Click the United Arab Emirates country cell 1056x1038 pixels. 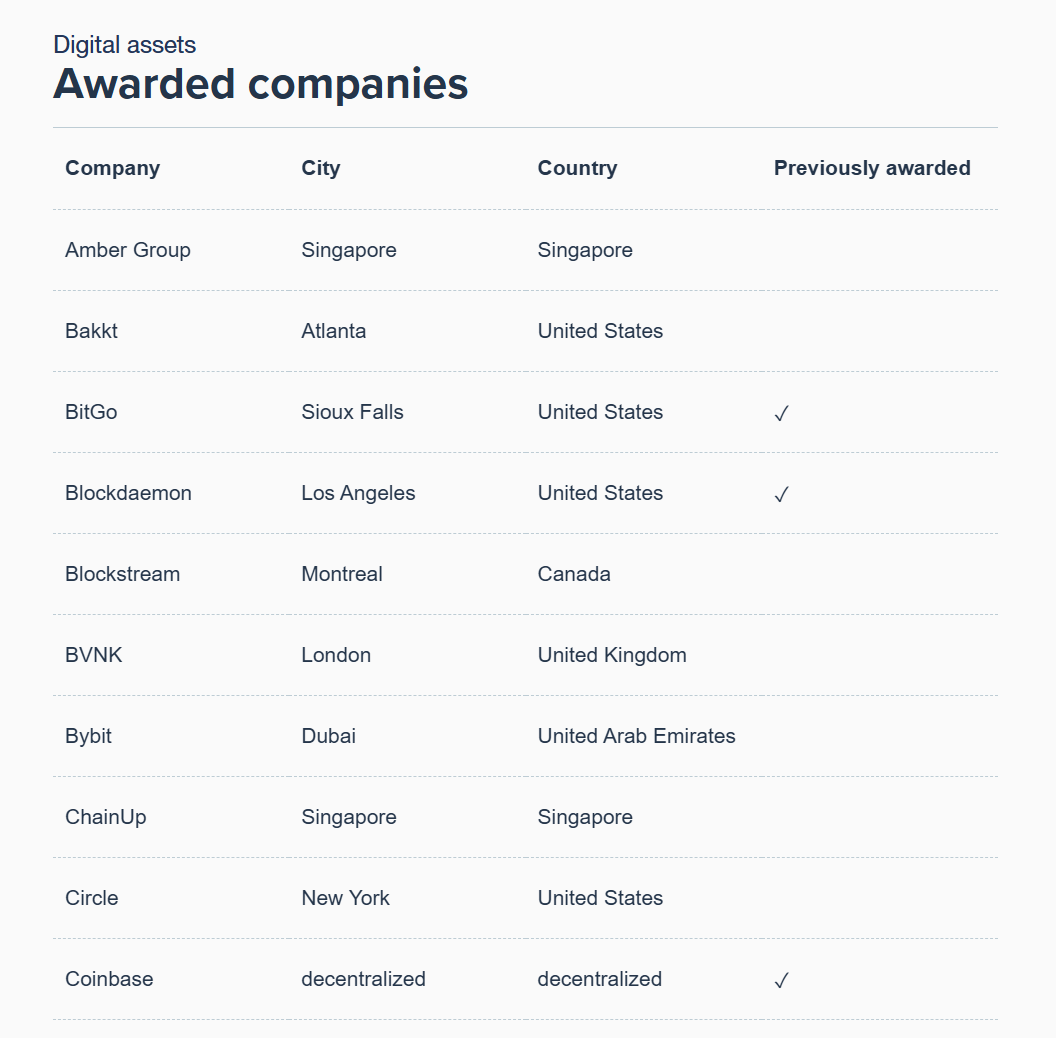coord(636,736)
